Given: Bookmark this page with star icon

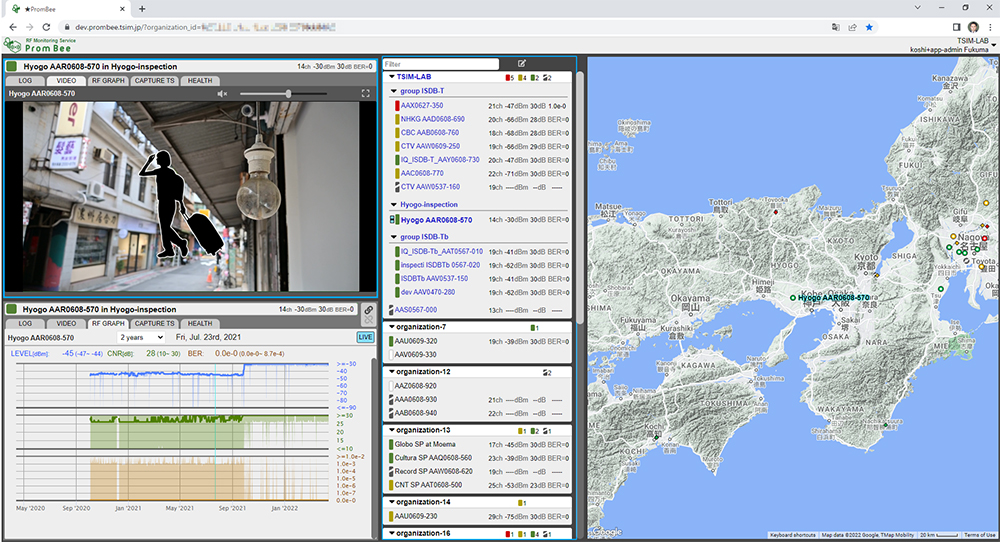Looking at the screenshot, I should [869, 27].
